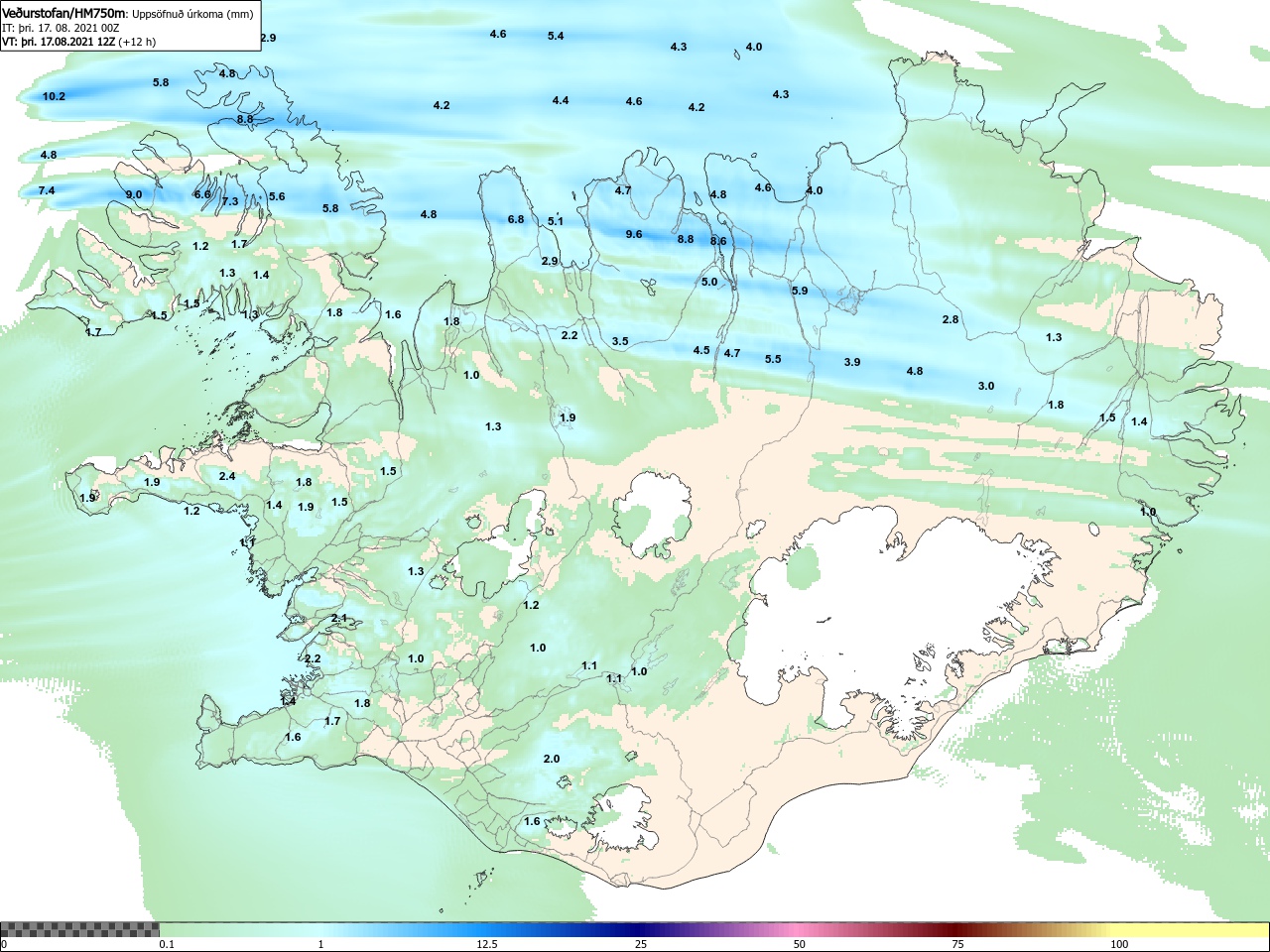Click the 5.5 precipitation value

(x=773, y=359)
